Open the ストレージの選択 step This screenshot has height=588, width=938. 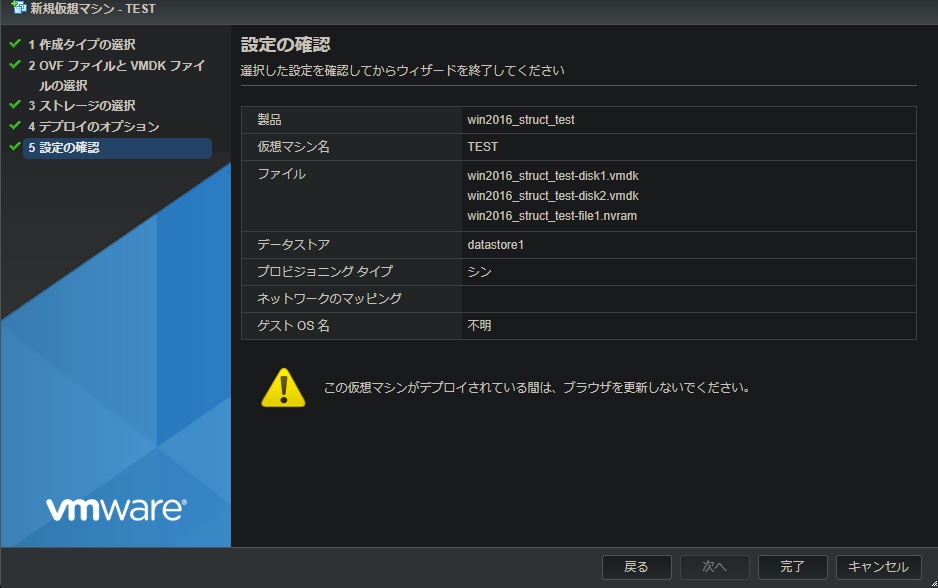pos(92,105)
